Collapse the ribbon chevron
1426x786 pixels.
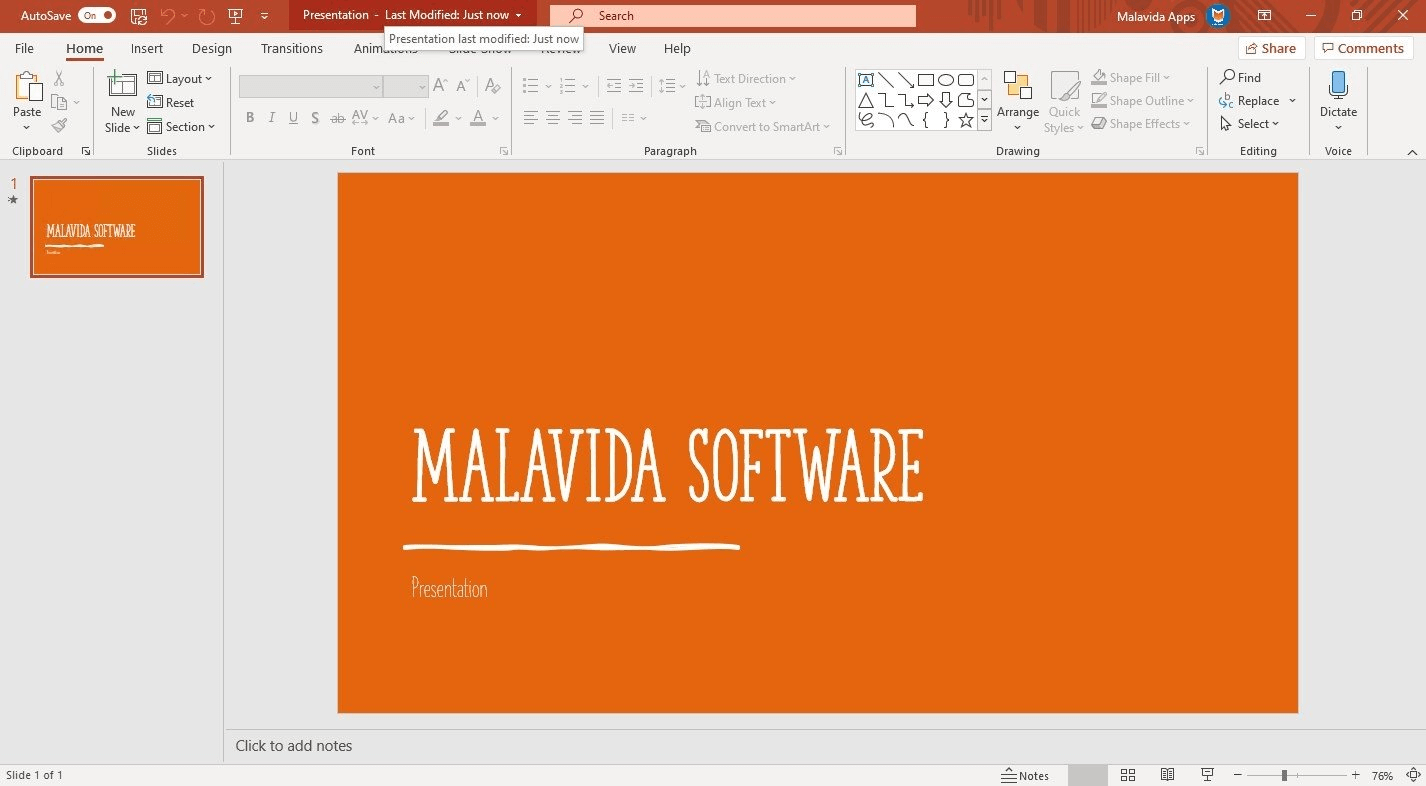[x=1412, y=152]
